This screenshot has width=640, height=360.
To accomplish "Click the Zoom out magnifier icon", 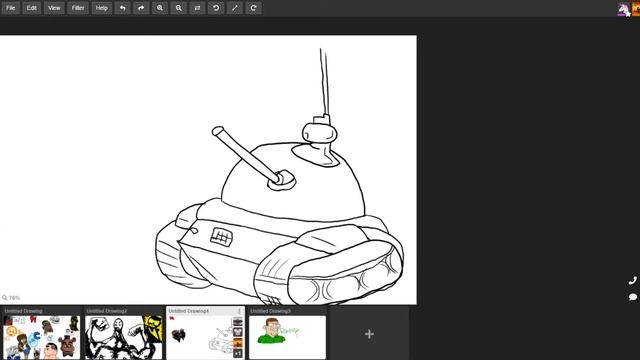I will coord(178,8).
